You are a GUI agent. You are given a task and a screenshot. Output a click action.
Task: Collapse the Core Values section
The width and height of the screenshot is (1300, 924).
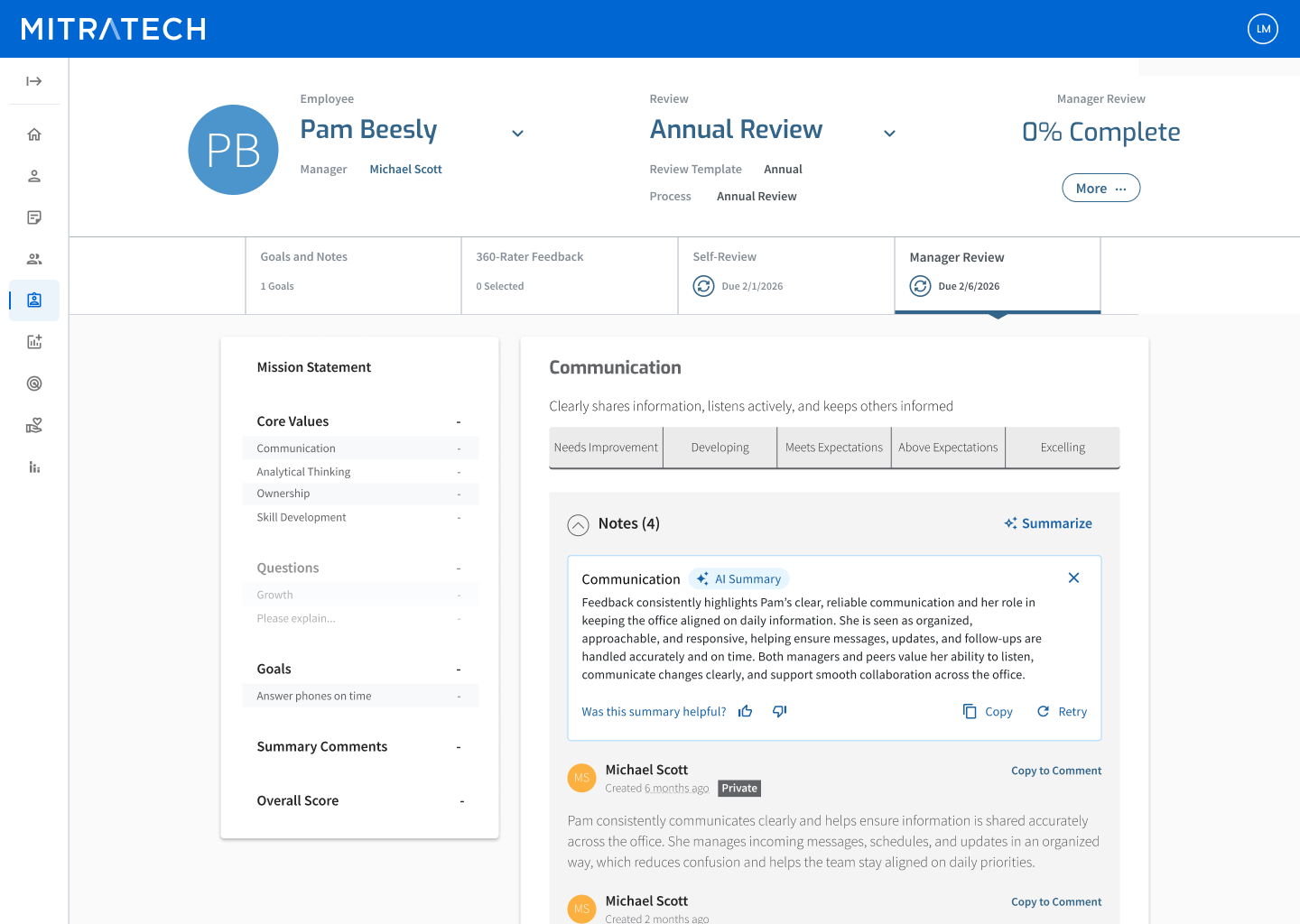pos(459,421)
